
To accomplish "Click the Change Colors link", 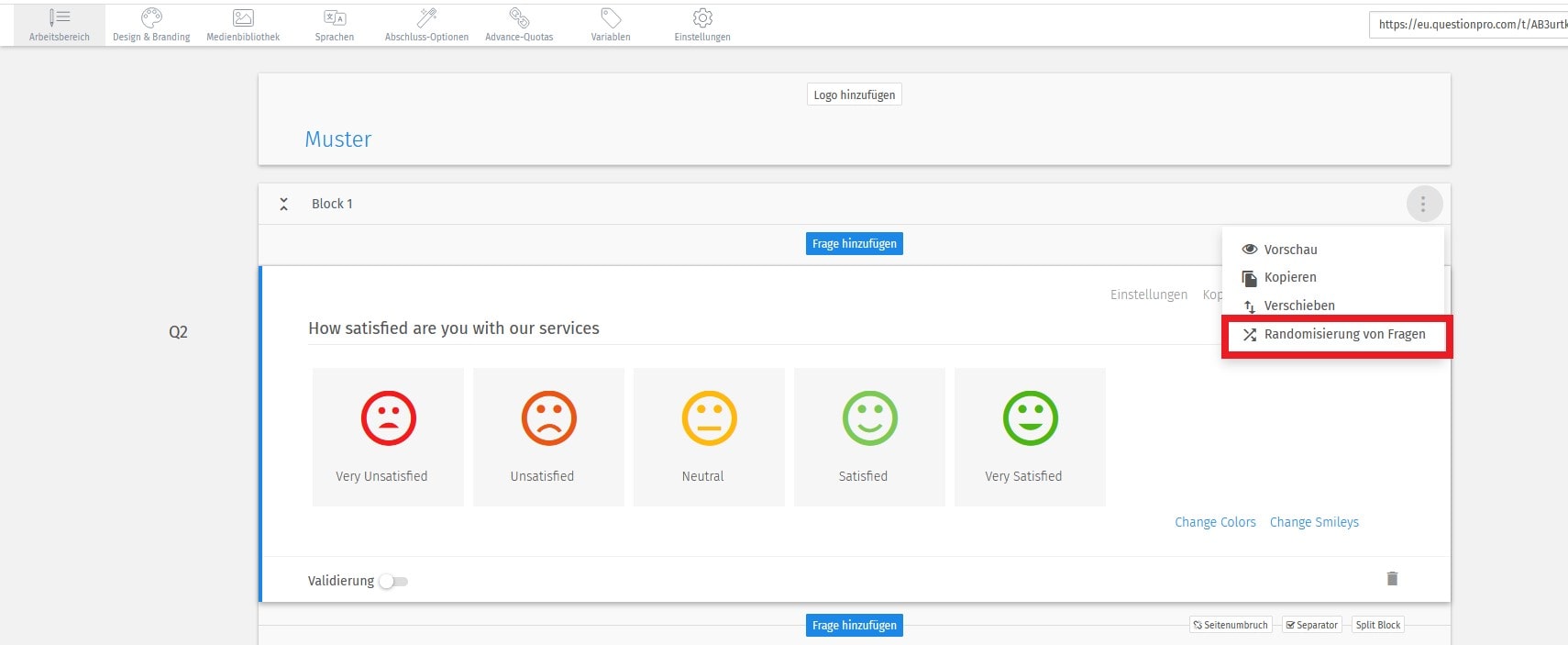I will click(1215, 522).
